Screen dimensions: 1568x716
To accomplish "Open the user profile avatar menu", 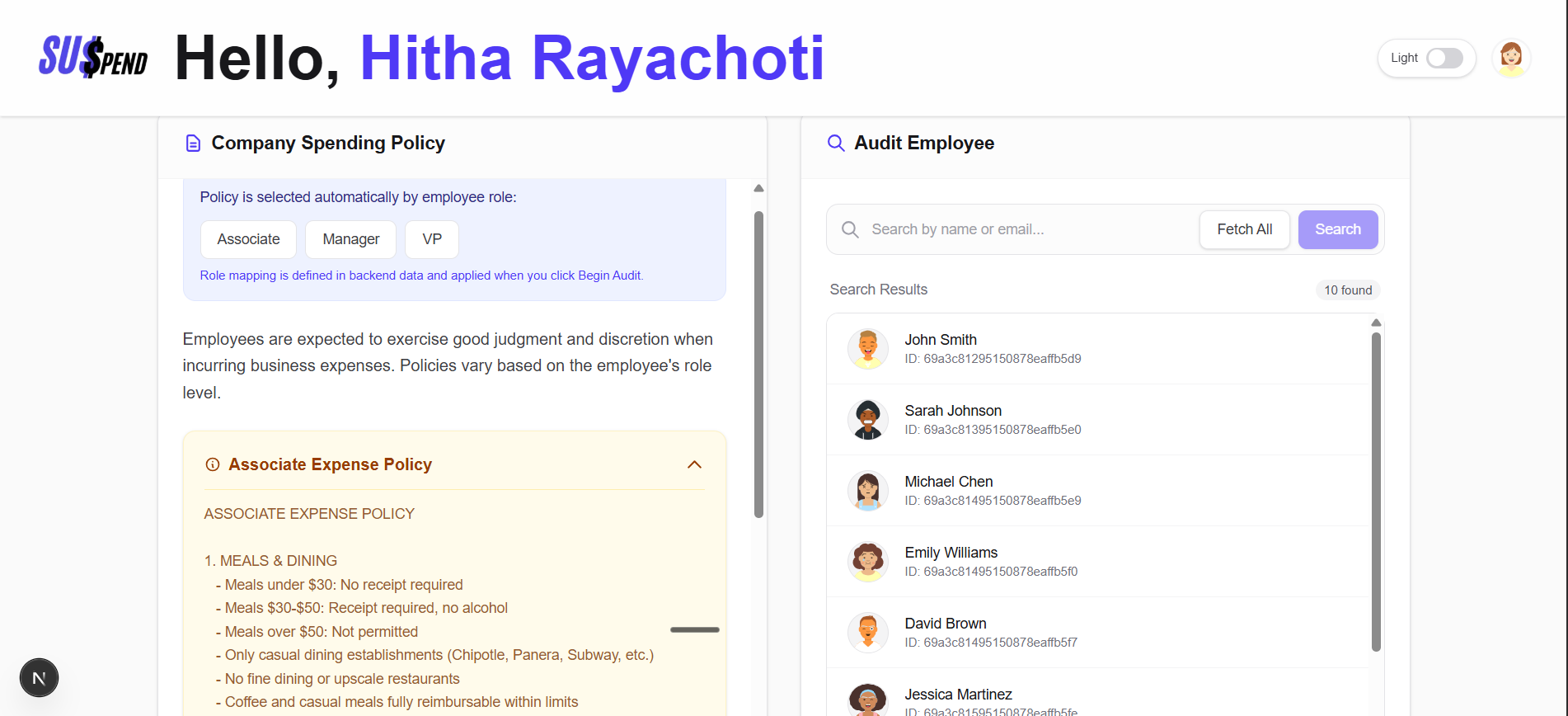I will tap(1511, 59).
